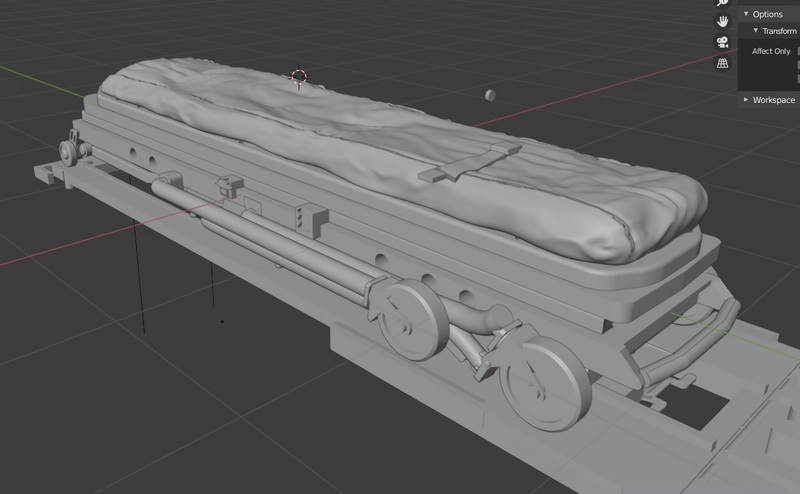Click the zoom magnifier viewport icon
The width and height of the screenshot is (800, 494).
(x=721, y=3)
